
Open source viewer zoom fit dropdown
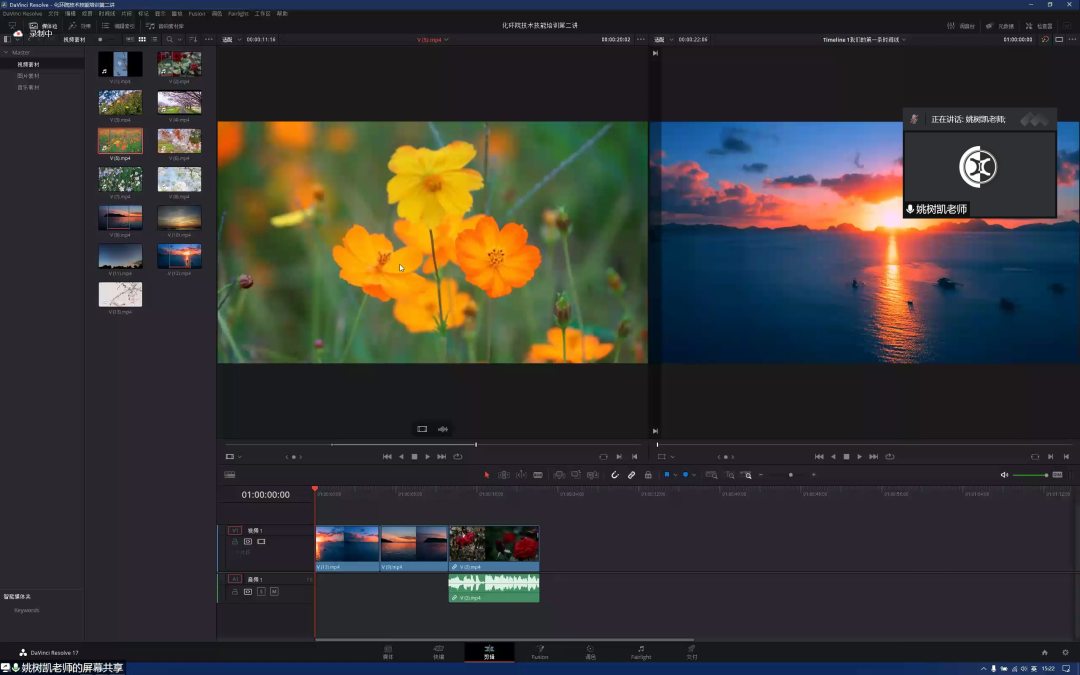pyautogui.click(x=230, y=39)
